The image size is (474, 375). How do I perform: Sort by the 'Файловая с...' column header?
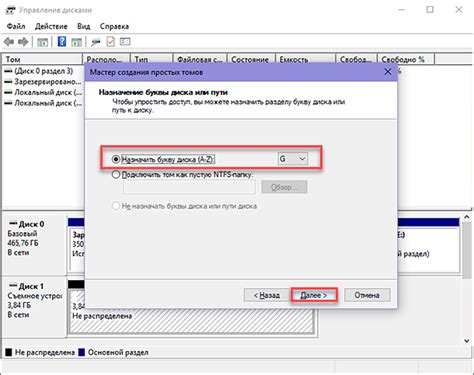[x=200, y=59]
